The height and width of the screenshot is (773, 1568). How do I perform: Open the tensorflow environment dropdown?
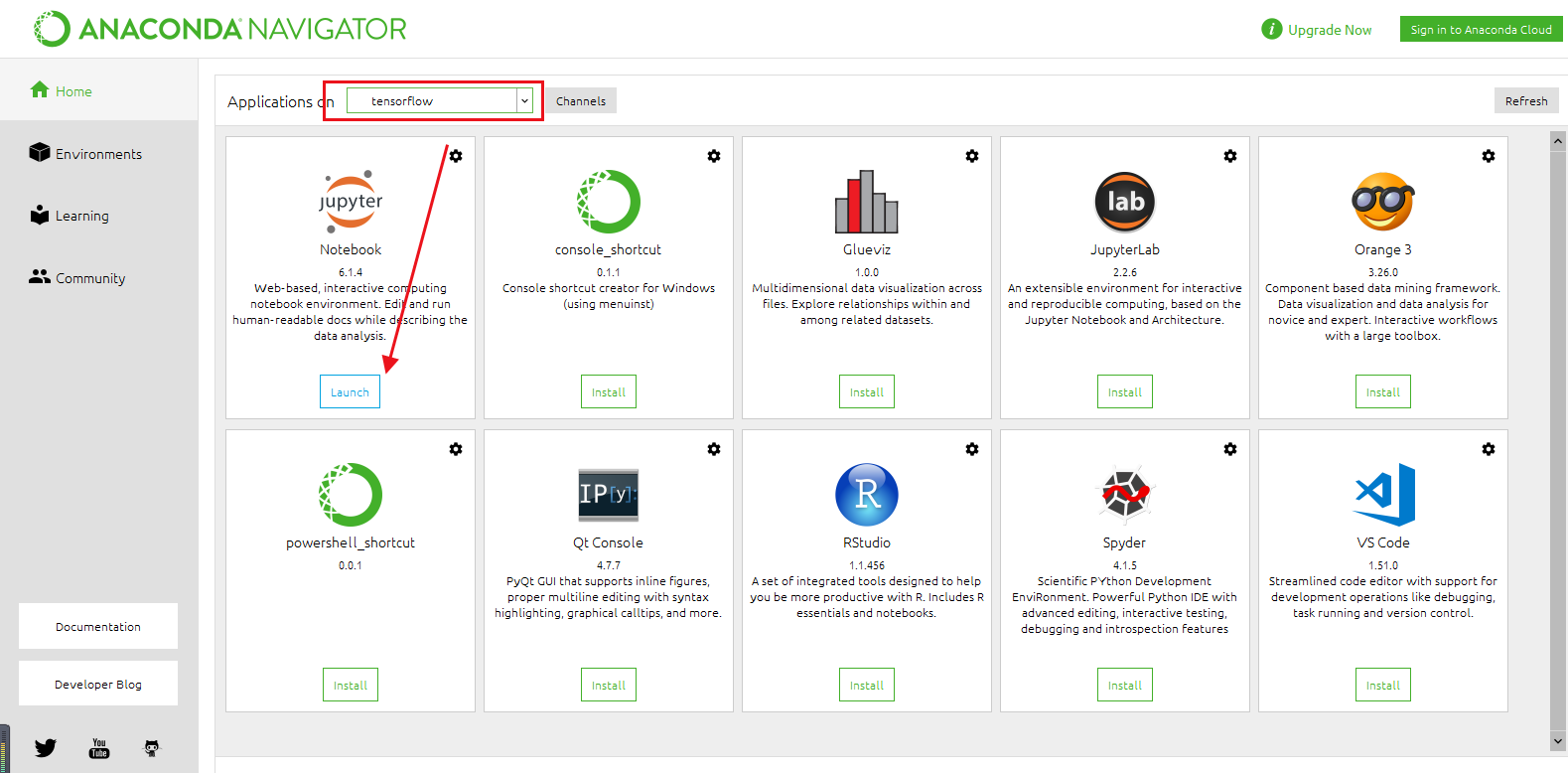441,100
